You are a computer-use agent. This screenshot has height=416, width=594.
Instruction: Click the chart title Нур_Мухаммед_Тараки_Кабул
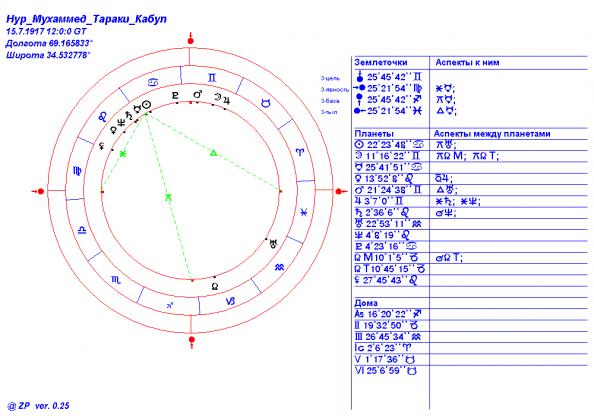coord(86,19)
